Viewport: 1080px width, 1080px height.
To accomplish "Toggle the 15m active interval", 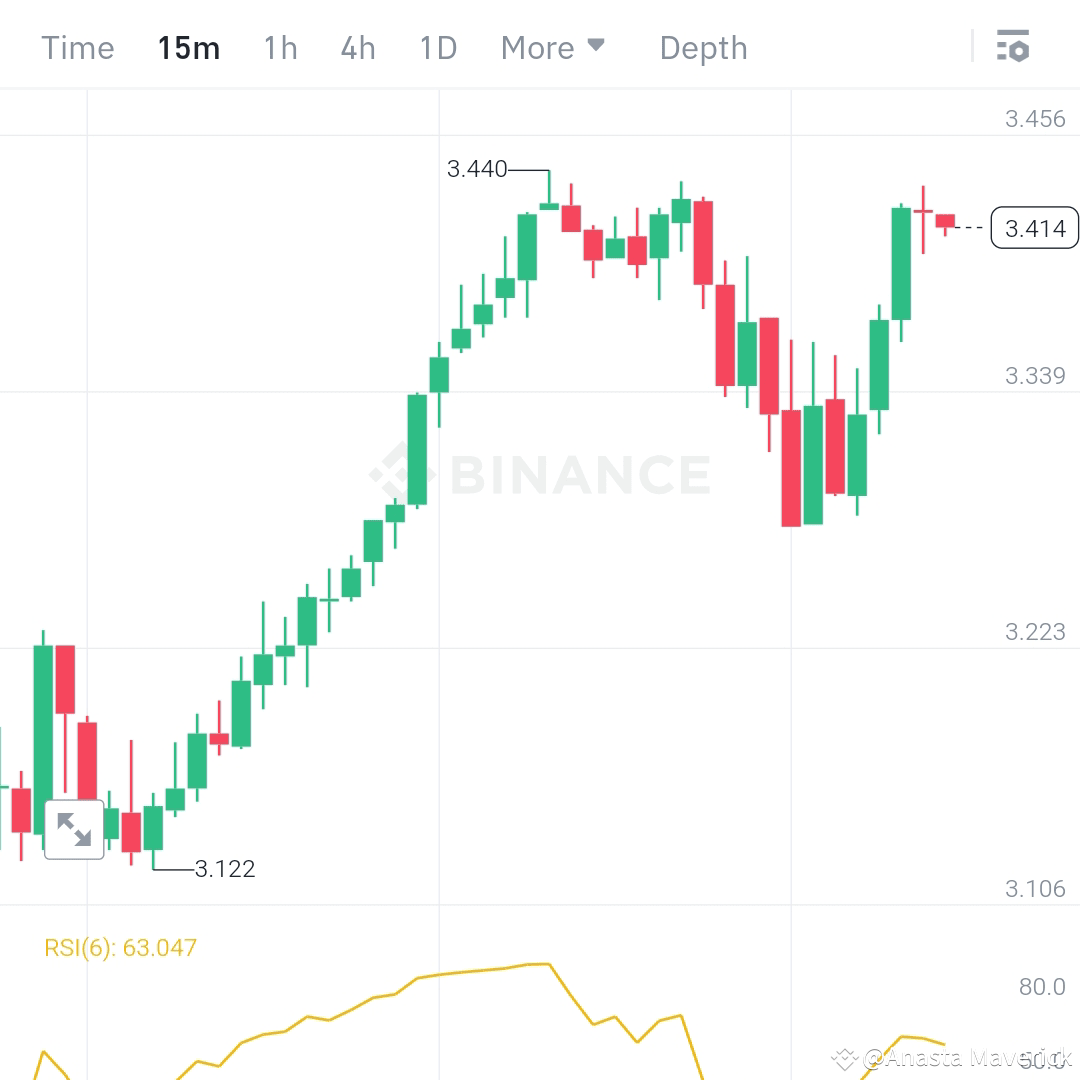I will 189,46.
